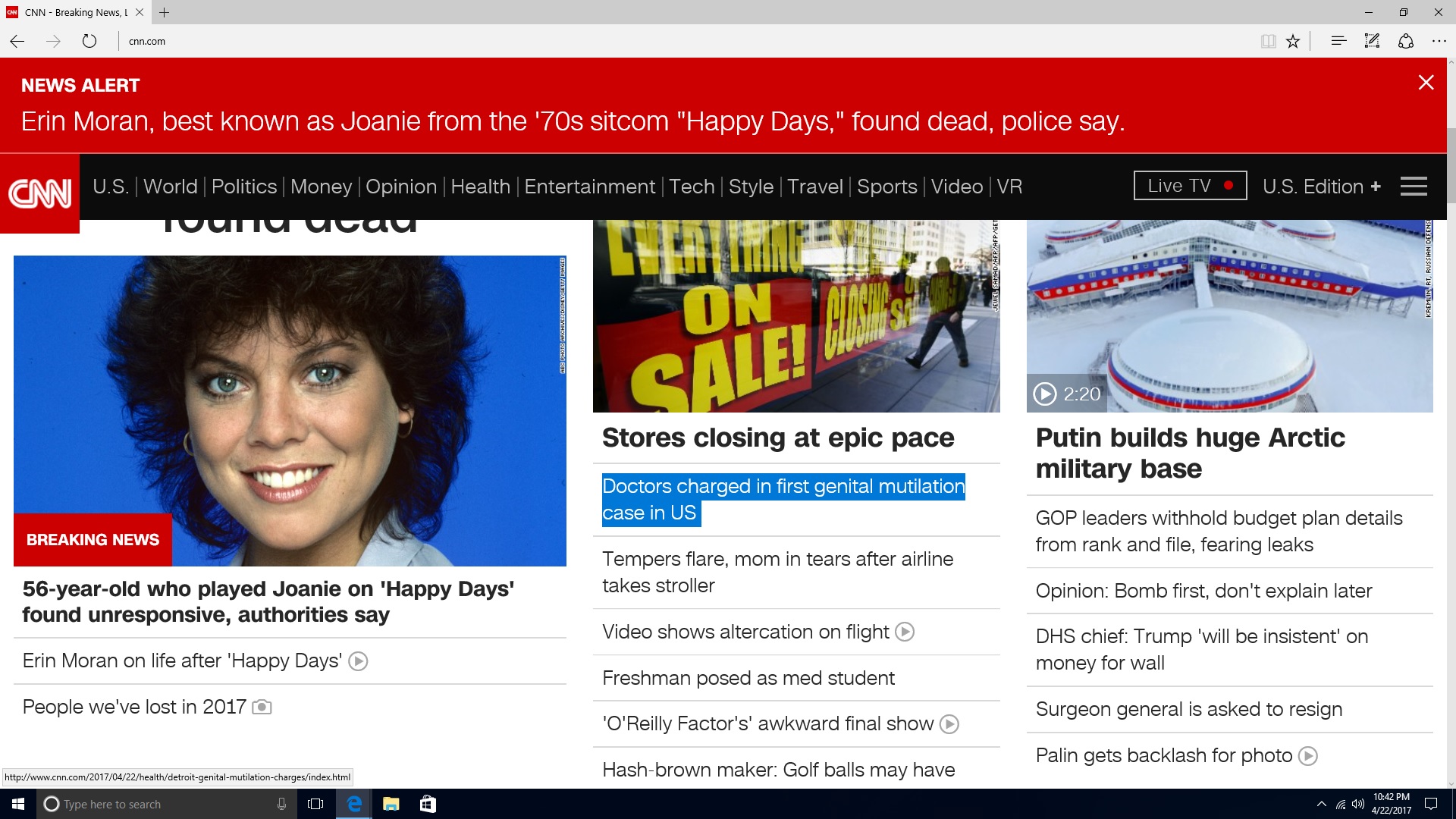Click play icon next to O'Reilly final show

949,724
